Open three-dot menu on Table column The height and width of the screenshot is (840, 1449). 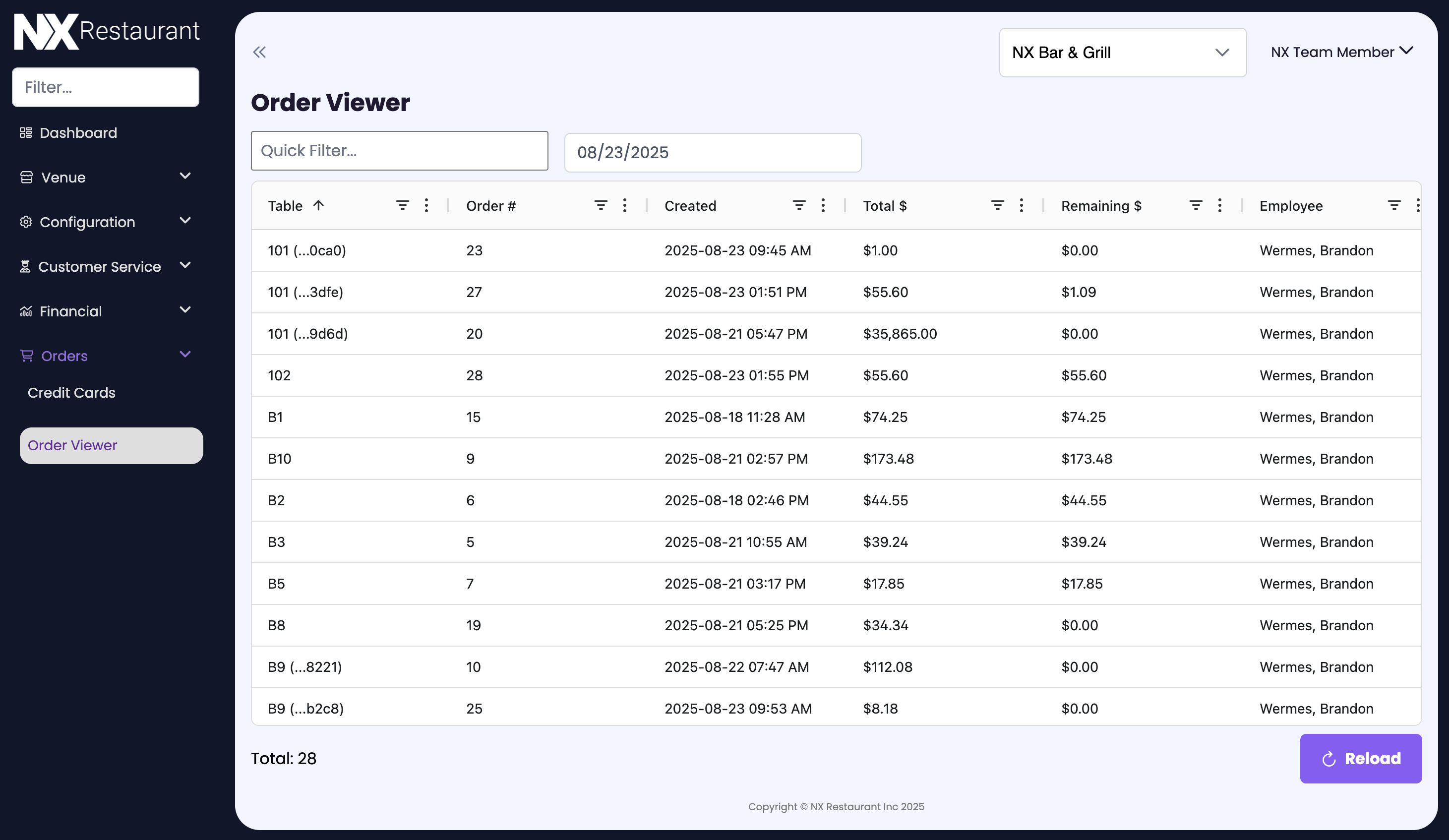click(426, 205)
